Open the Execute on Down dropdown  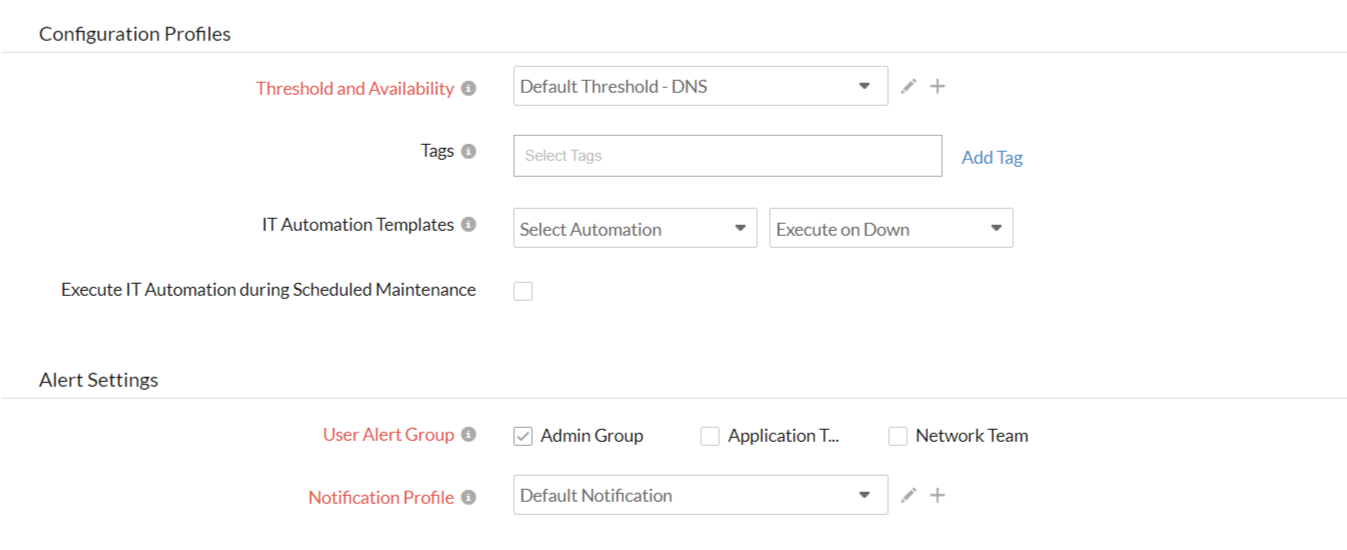click(x=890, y=229)
